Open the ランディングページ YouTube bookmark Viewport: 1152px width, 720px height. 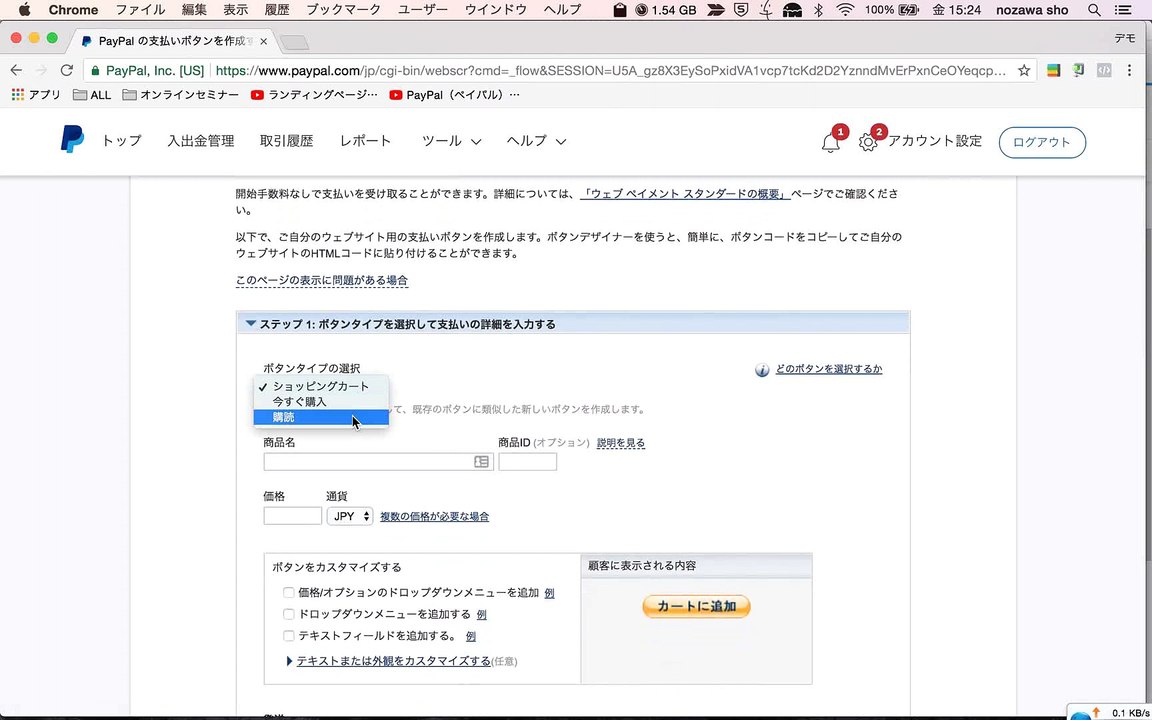pyautogui.click(x=314, y=95)
